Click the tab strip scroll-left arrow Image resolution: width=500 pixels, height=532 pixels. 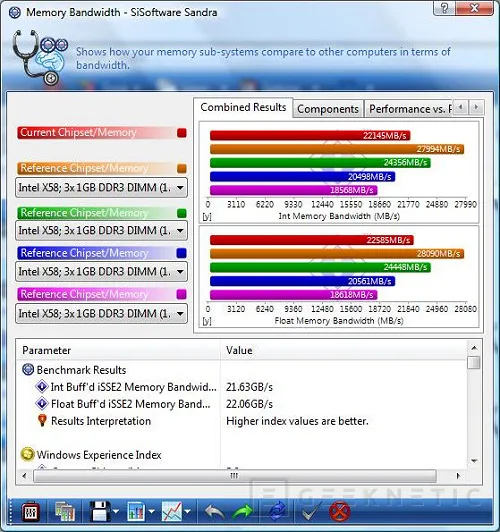coord(461,108)
